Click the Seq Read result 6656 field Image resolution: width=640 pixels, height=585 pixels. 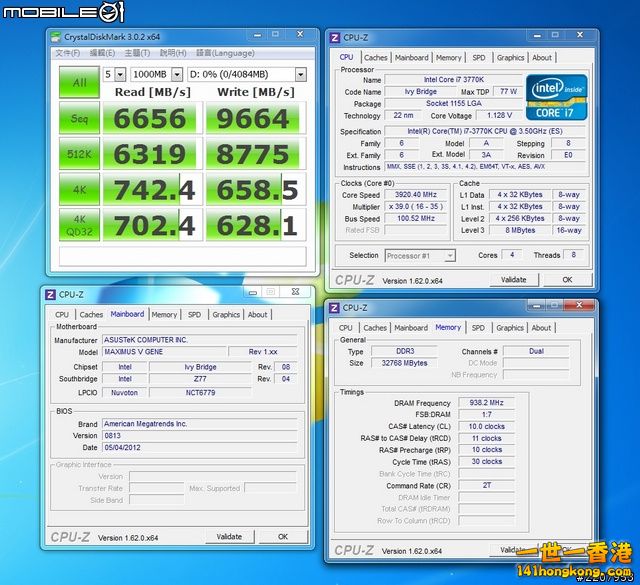150,120
